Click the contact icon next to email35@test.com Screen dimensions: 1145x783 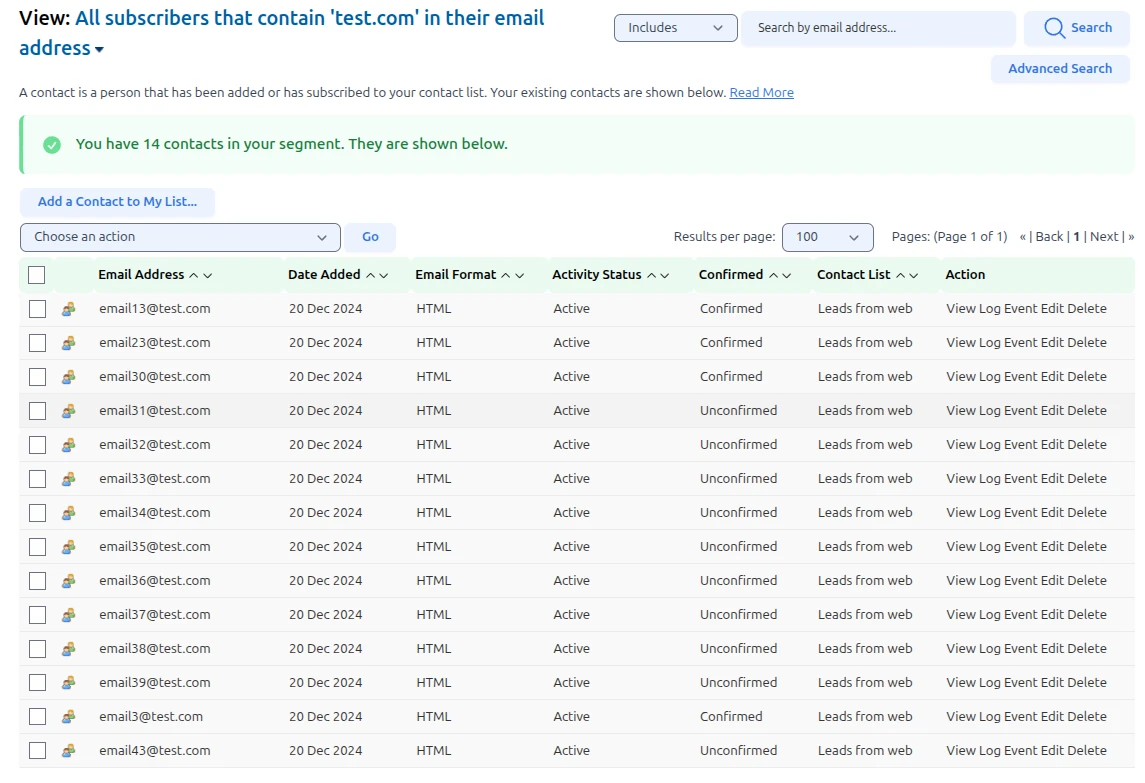pos(69,547)
